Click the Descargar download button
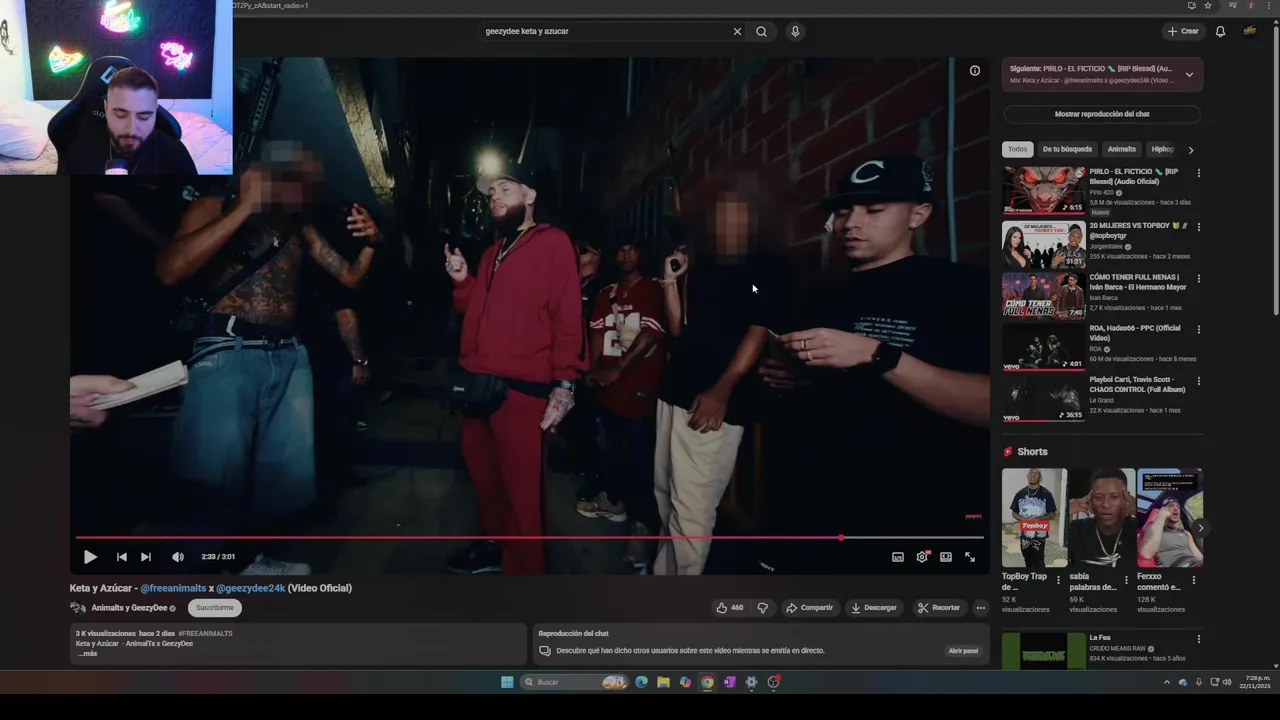This screenshot has width=1280, height=720. click(874, 607)
